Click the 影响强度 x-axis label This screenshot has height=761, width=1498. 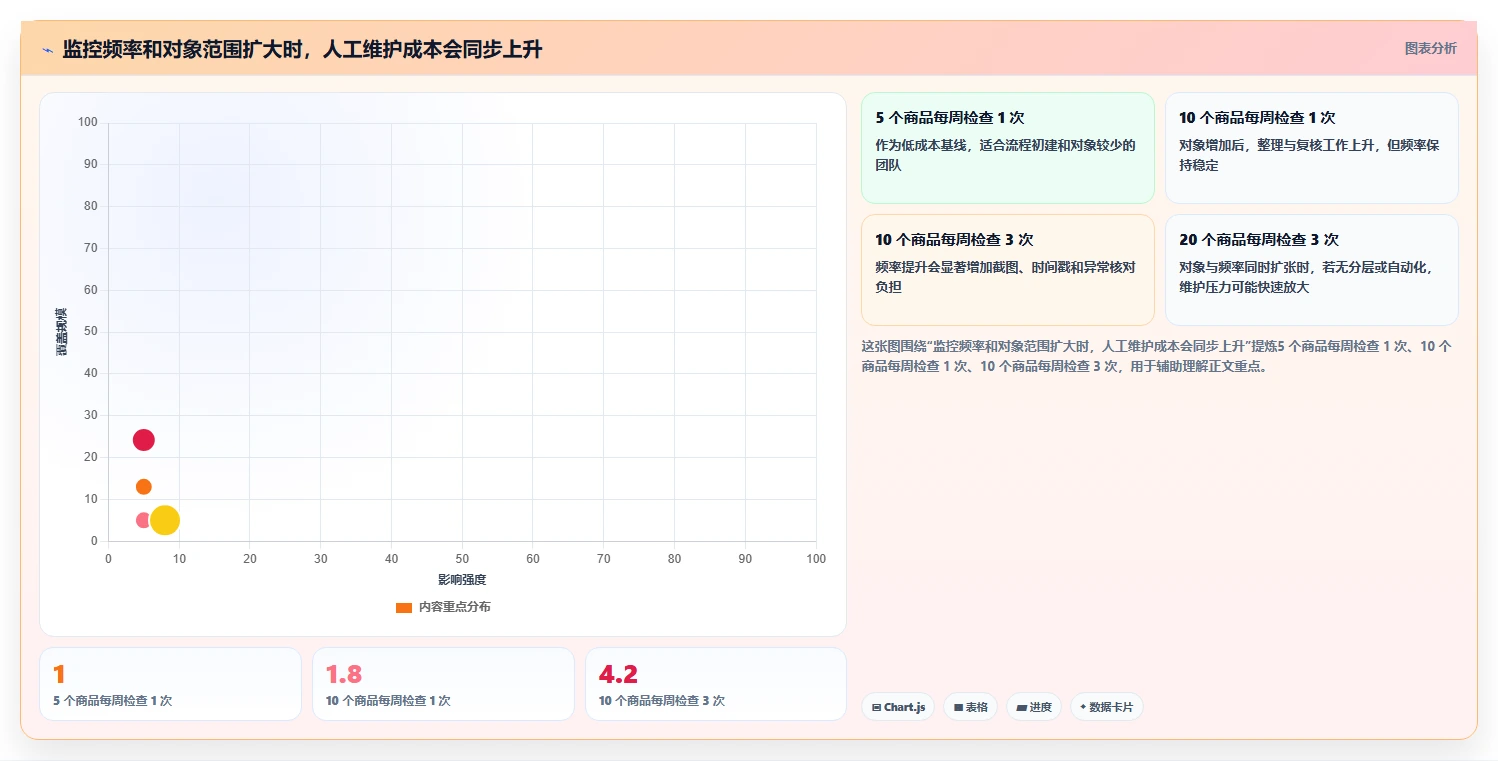click(x=462, y=580)
